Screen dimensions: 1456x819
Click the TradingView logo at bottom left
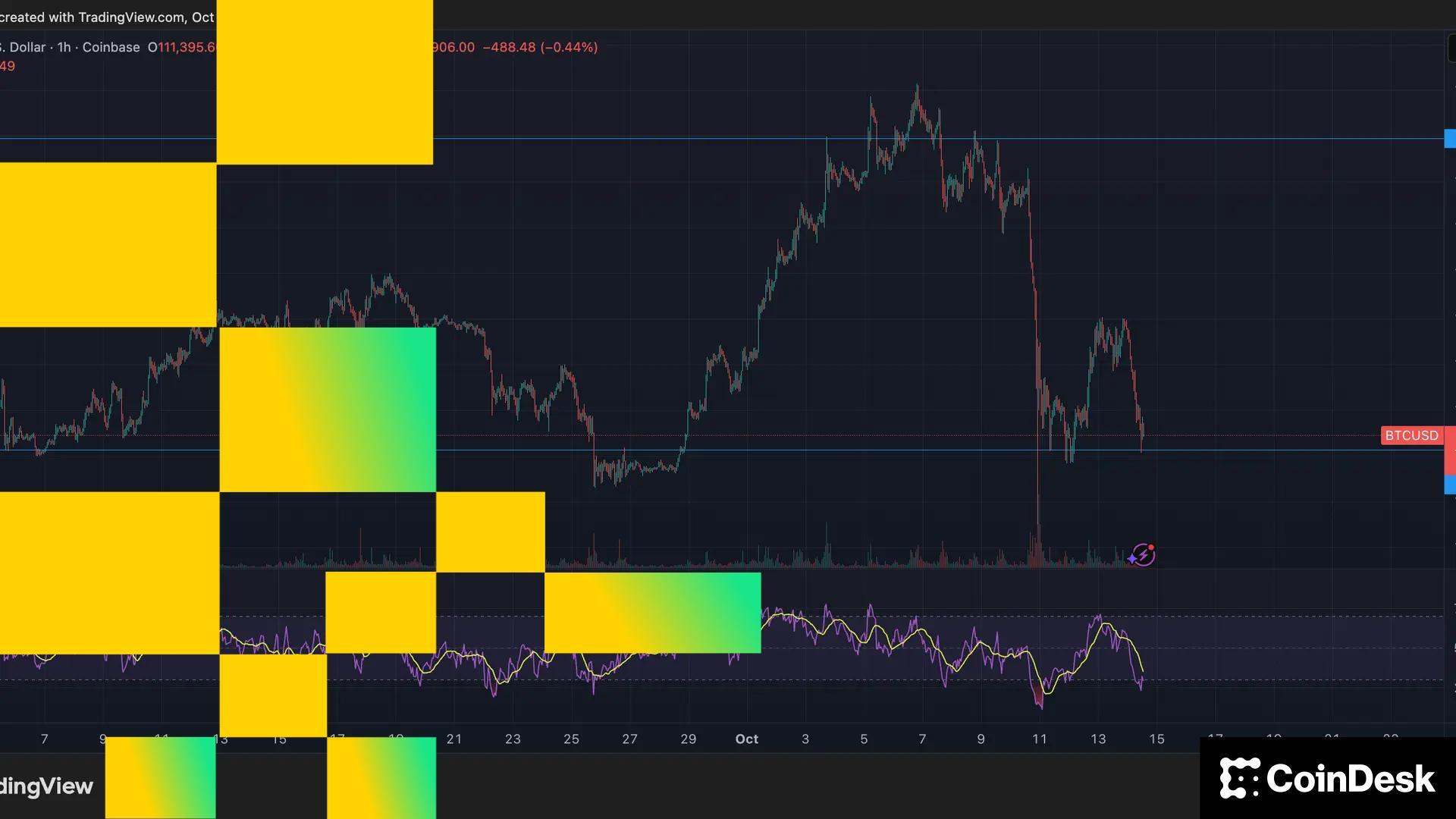(x=45, y=786)
